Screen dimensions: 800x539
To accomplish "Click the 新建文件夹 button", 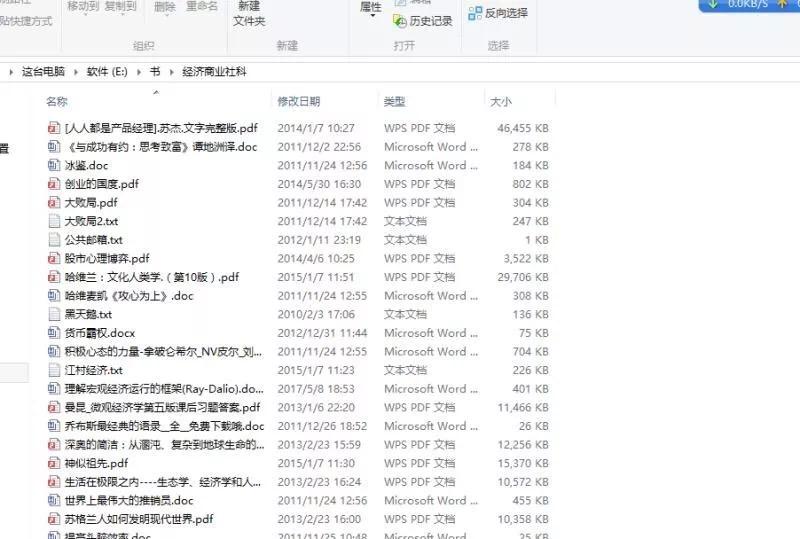I will click(249, 14).
